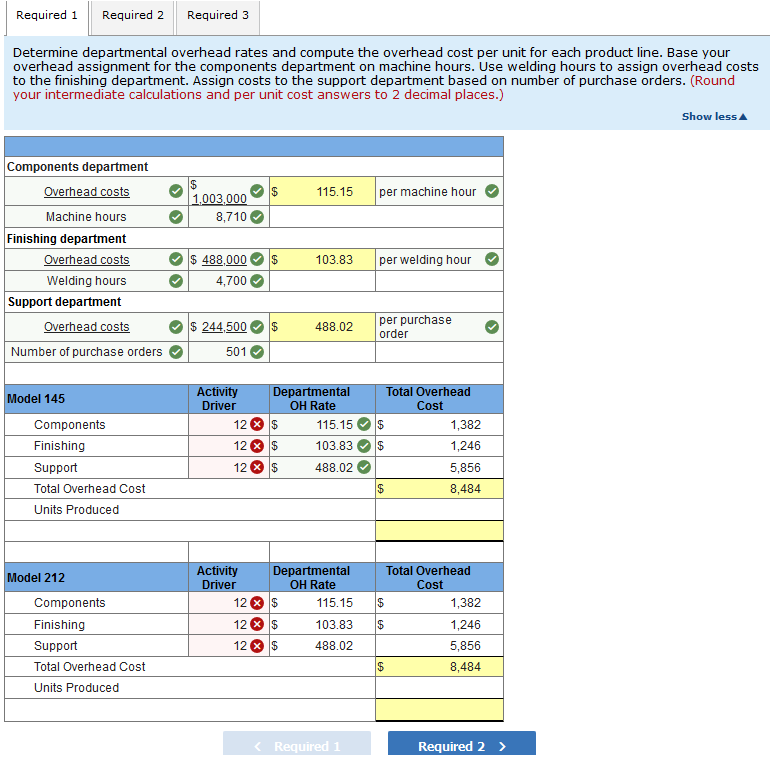Click Finishing department Overhead costs link
The height and width of the screenshot is (757, 771).
(x=87, y=260)
